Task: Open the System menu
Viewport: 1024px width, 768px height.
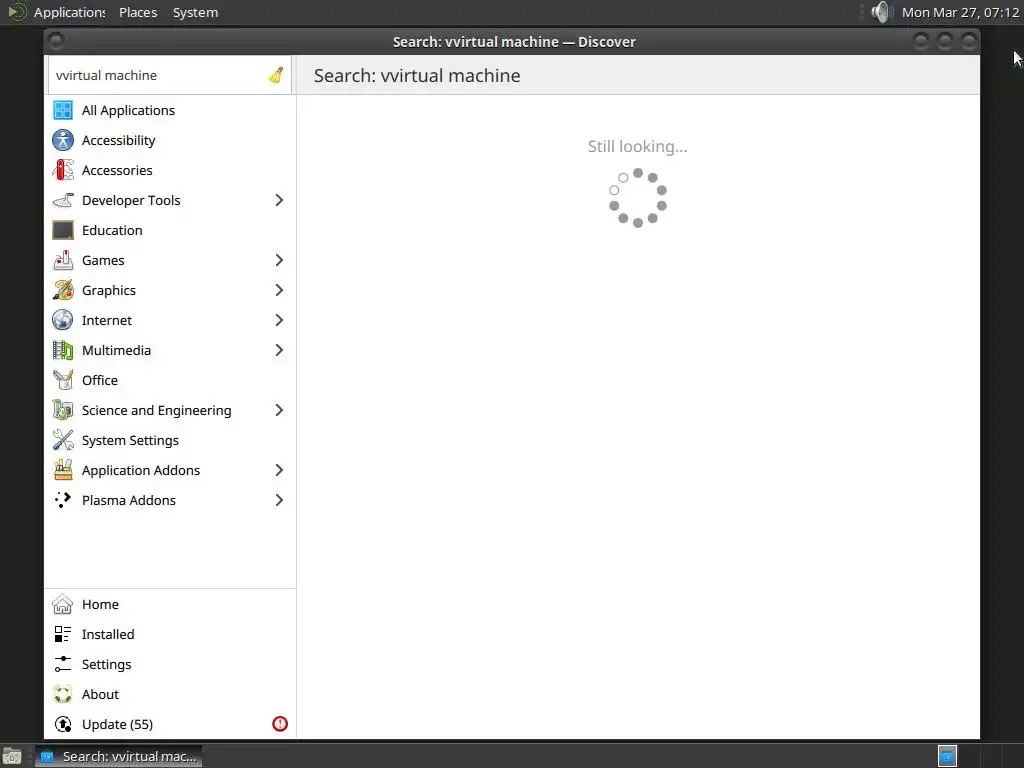Action: [x=195, y=12]
